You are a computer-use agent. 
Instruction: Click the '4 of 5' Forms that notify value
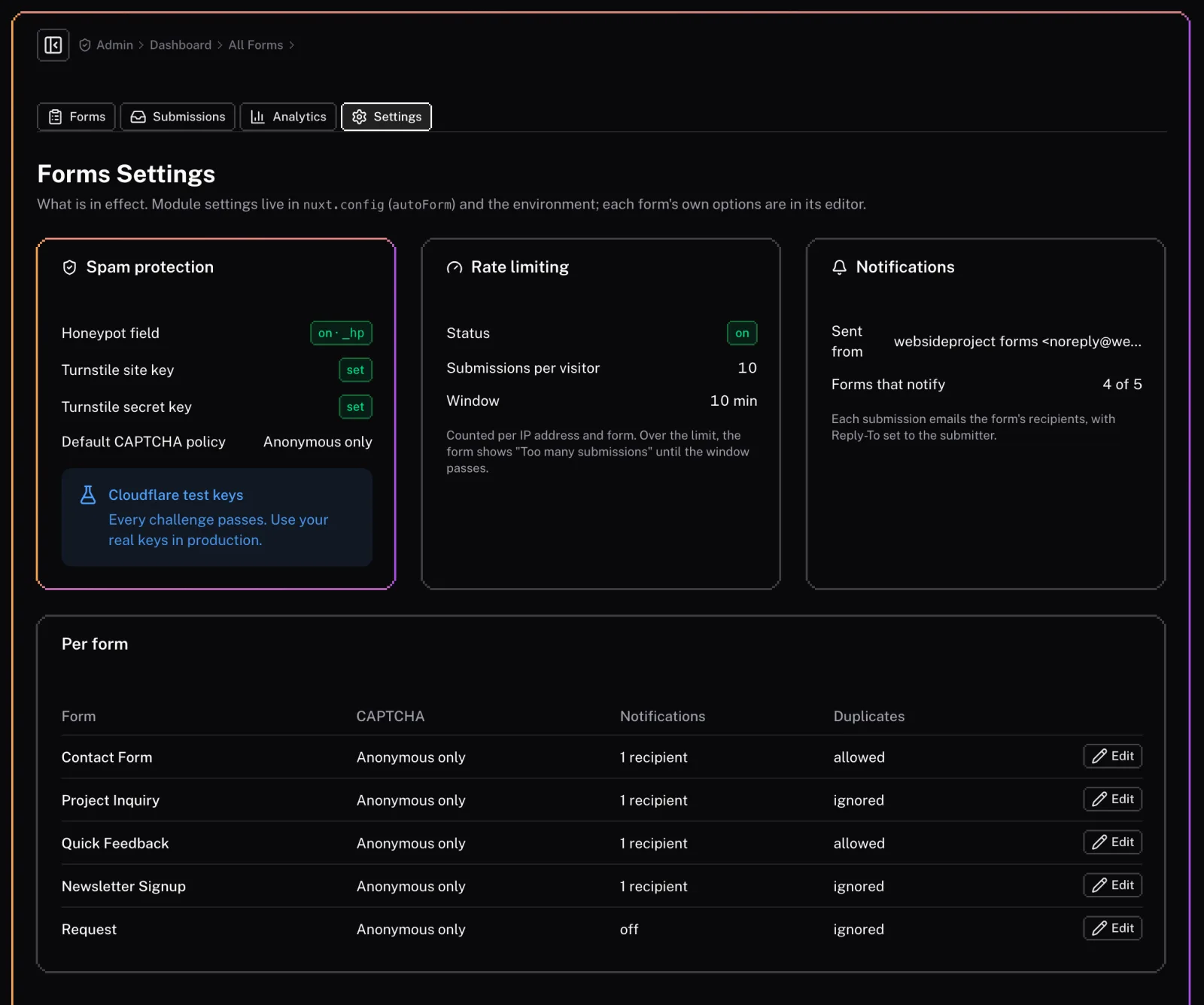[1123, 384]
